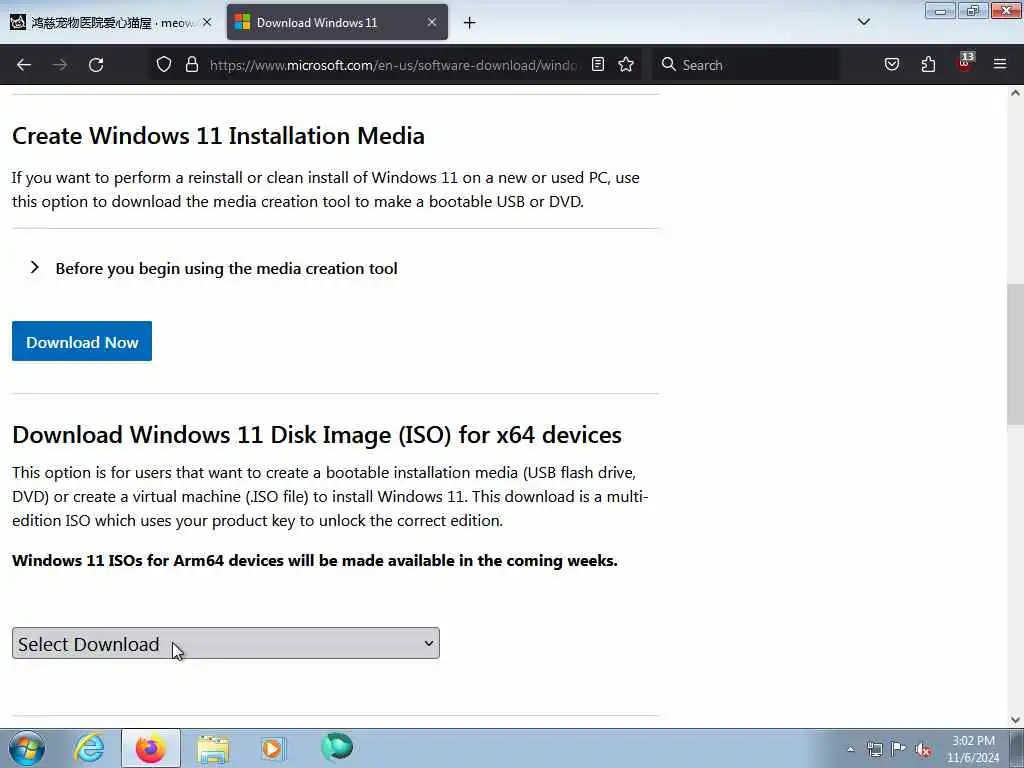Viewport: 1024px width, 768px height.
Task: Click the Arm64 devices availability notice
Action: (x=315, y=560)
